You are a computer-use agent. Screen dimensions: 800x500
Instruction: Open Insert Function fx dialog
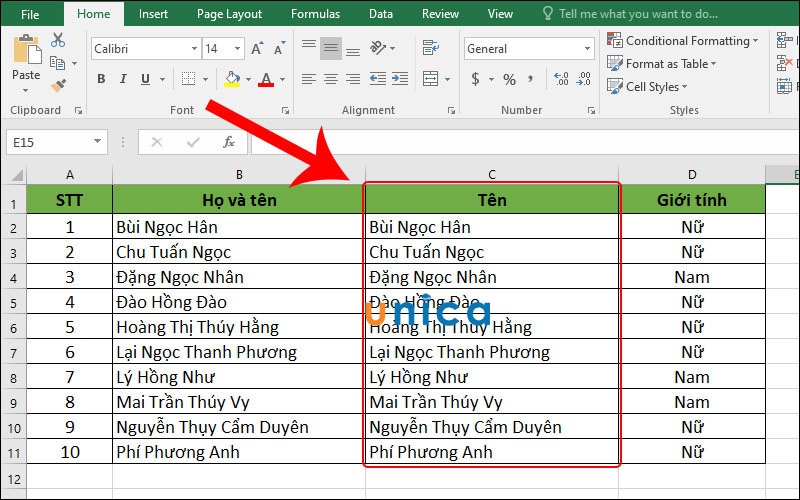(229, 142)
